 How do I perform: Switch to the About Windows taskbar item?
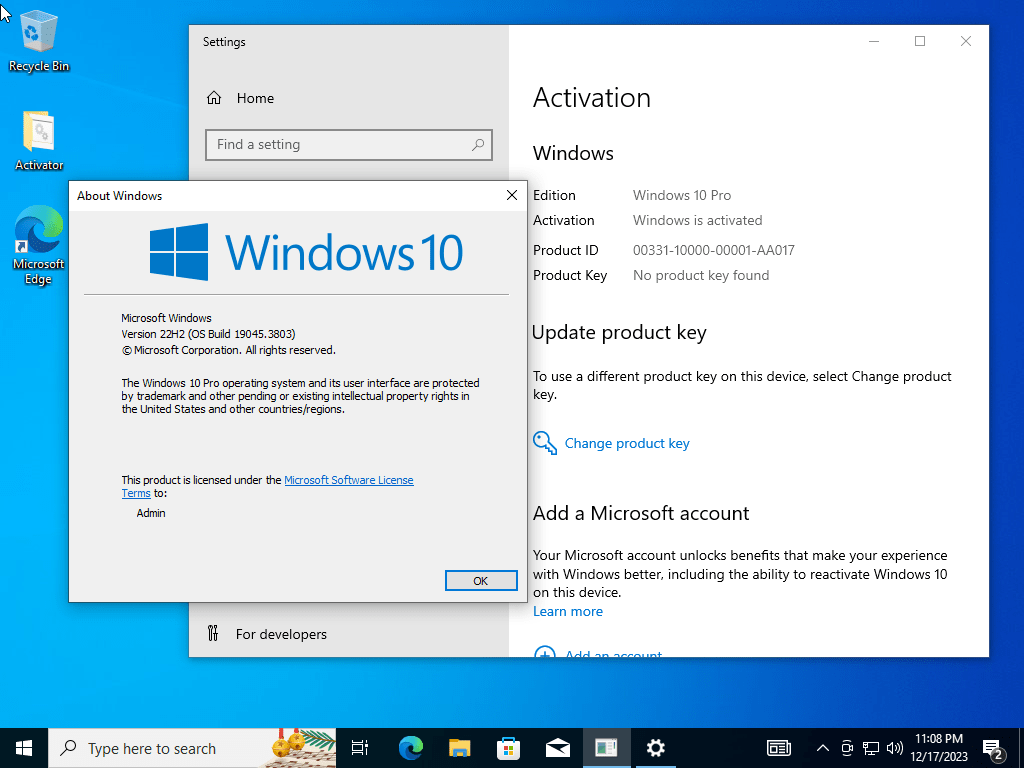(x=607, y=748)
